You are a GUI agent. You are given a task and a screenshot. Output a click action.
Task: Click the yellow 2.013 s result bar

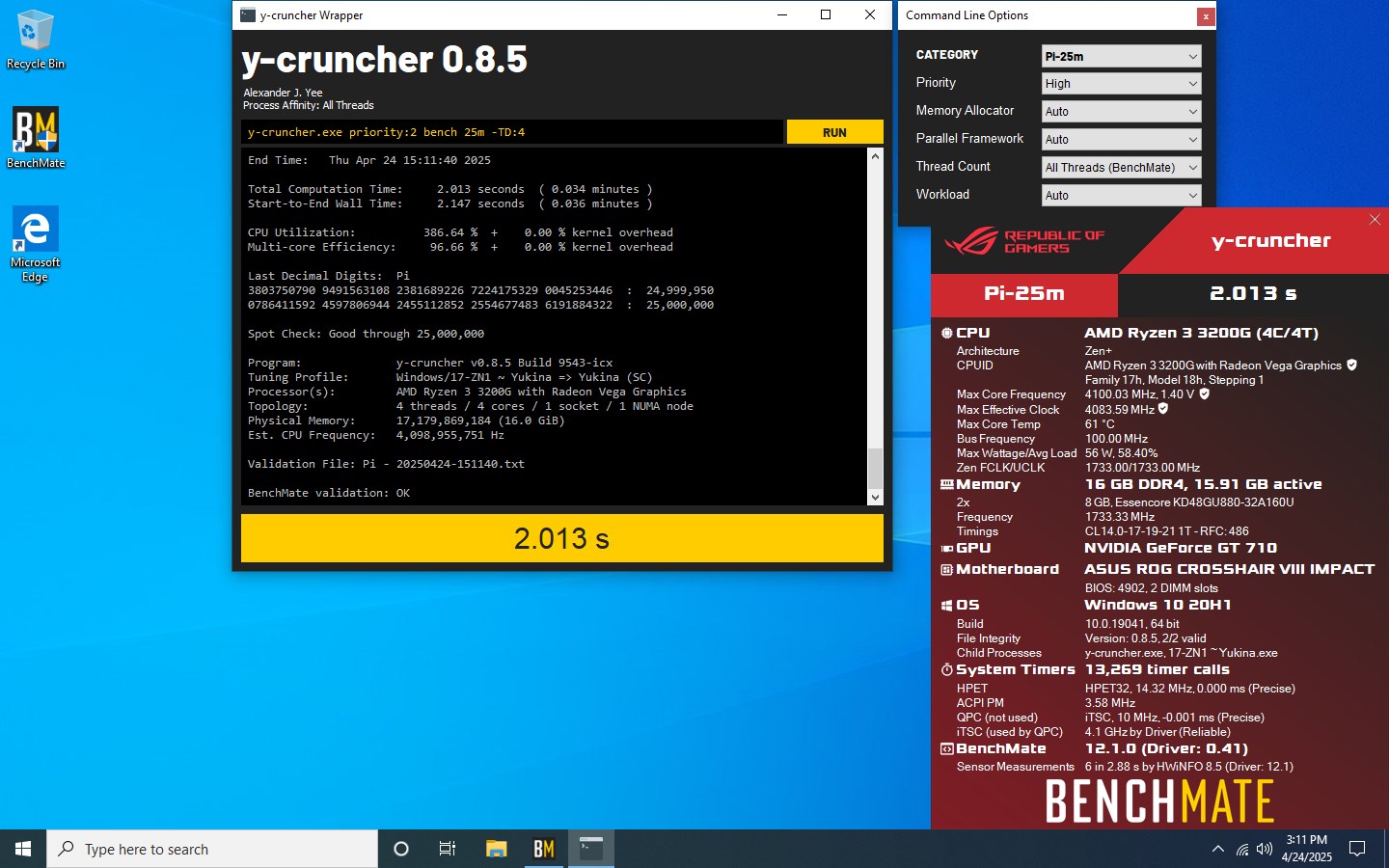tap(561, 538)
